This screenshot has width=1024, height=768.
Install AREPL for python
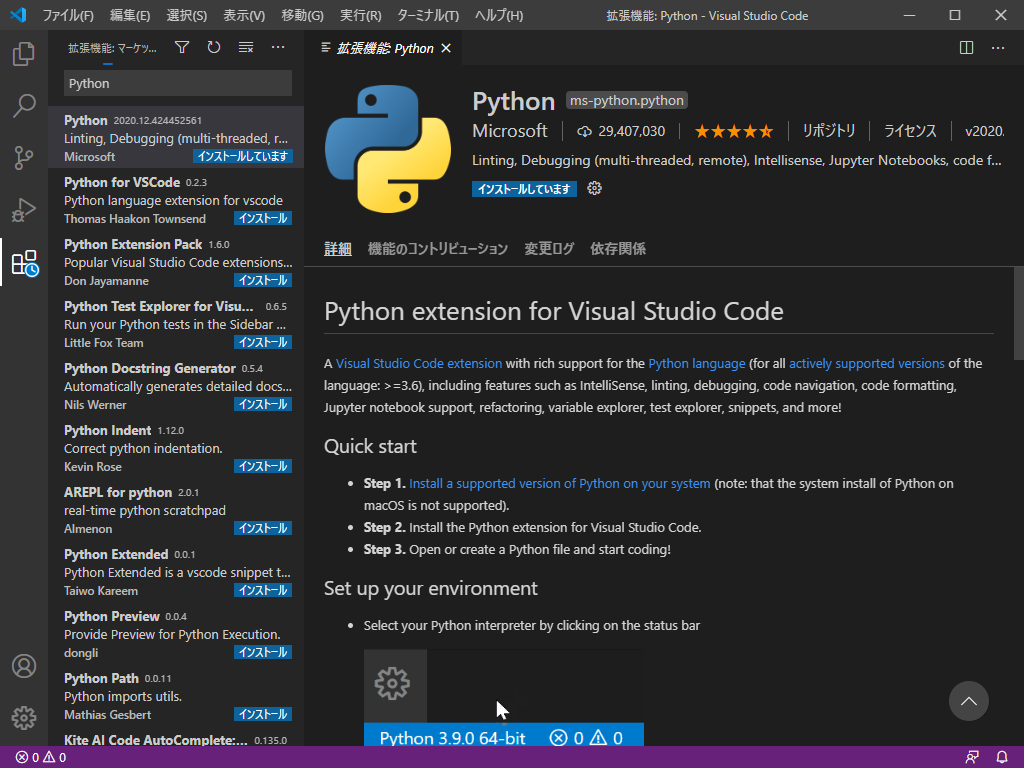pyautogui.click(x=263, y=528)
